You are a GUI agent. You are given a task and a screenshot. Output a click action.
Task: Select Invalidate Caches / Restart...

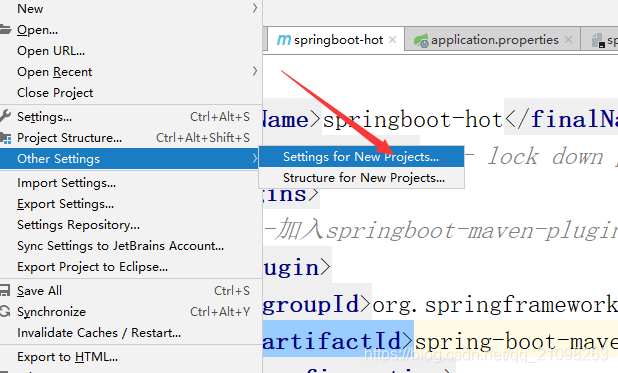pyautogui.click(x=130, y=333)
